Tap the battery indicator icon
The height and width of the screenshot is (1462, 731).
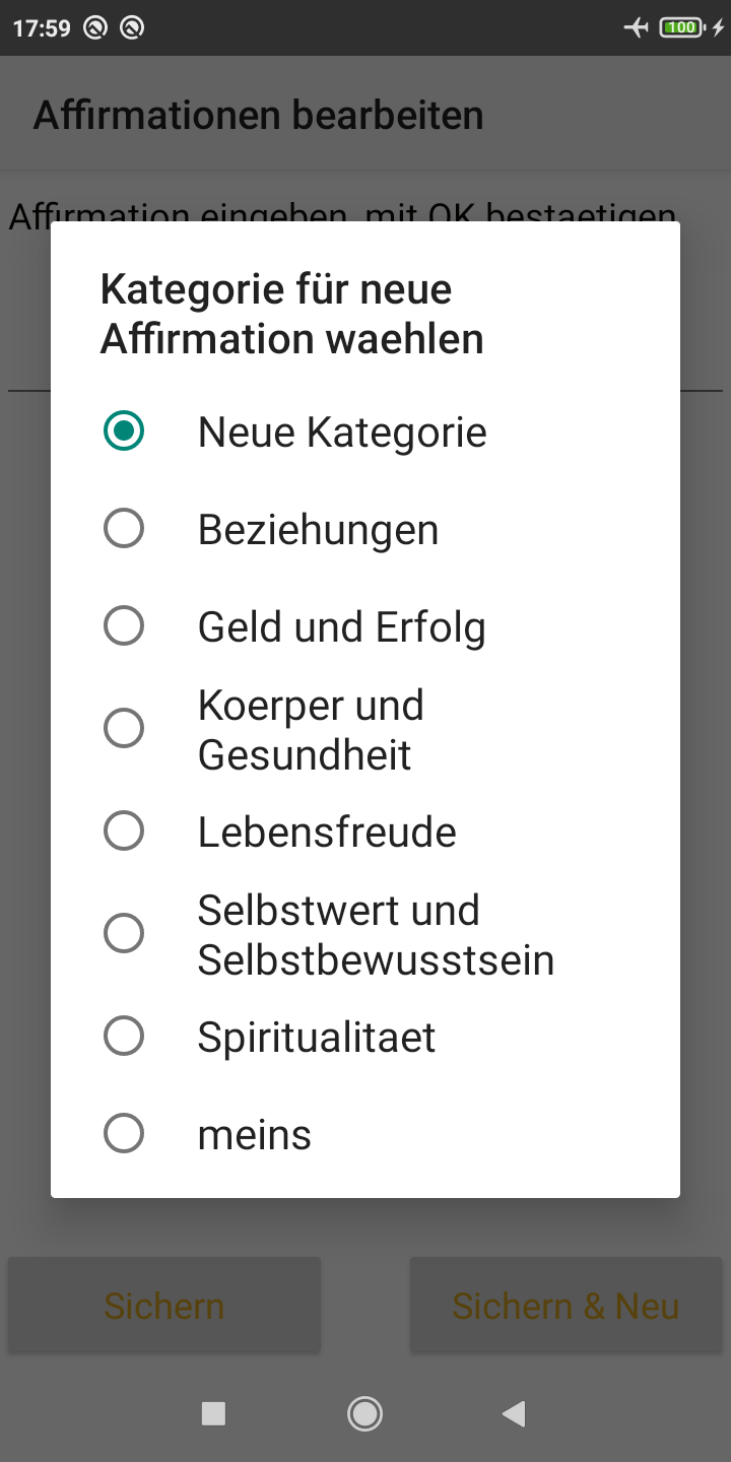682,28
